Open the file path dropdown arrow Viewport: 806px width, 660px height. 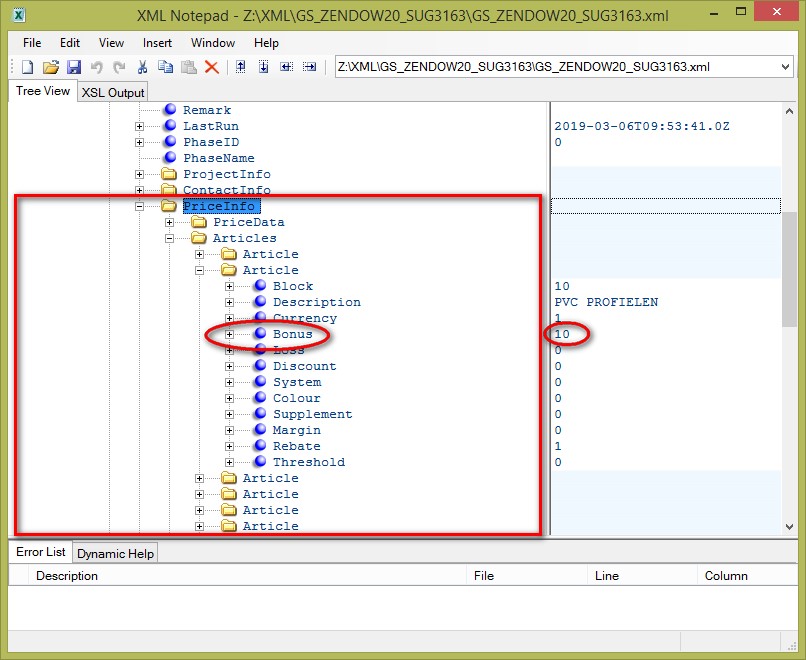coord(785,67)
